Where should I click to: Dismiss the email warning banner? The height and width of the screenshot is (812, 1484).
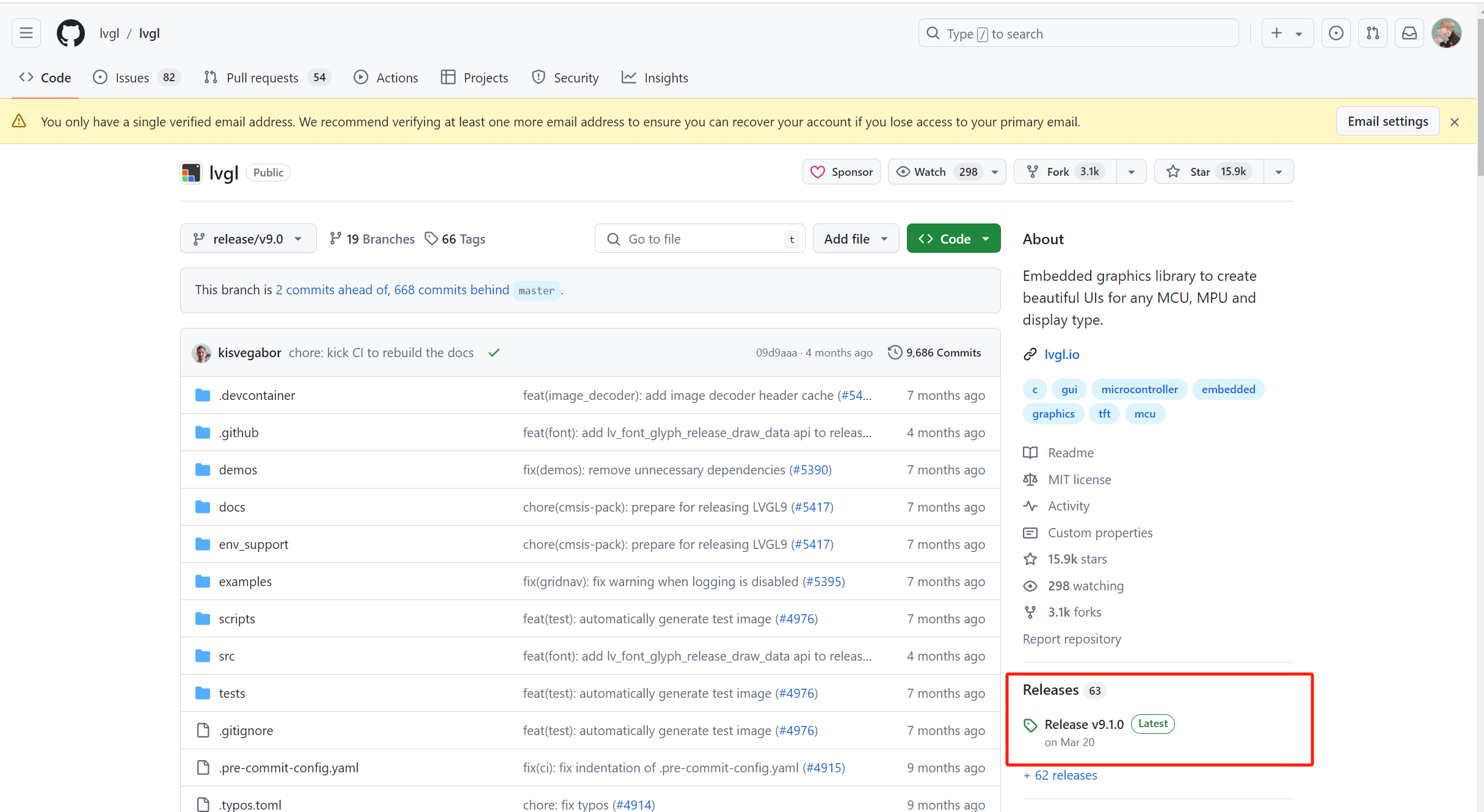click(1455, 122)
